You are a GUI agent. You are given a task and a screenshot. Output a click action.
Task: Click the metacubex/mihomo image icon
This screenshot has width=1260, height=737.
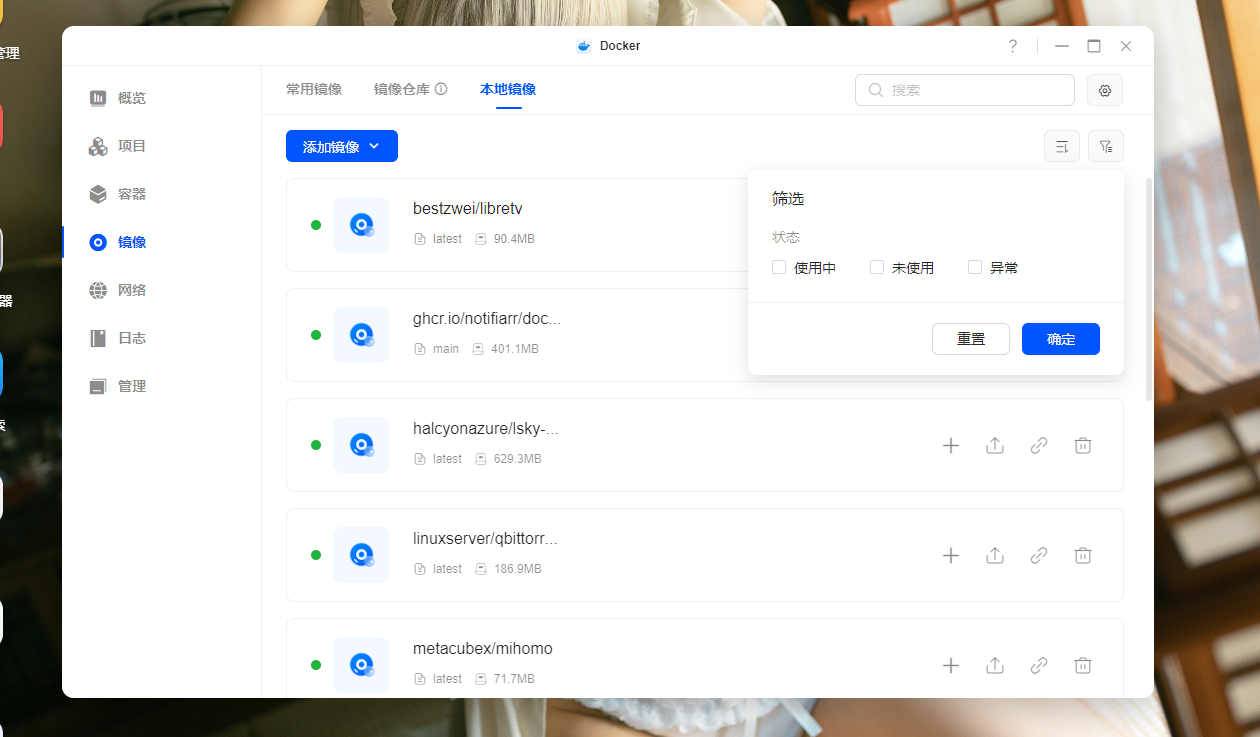(361, 665)
